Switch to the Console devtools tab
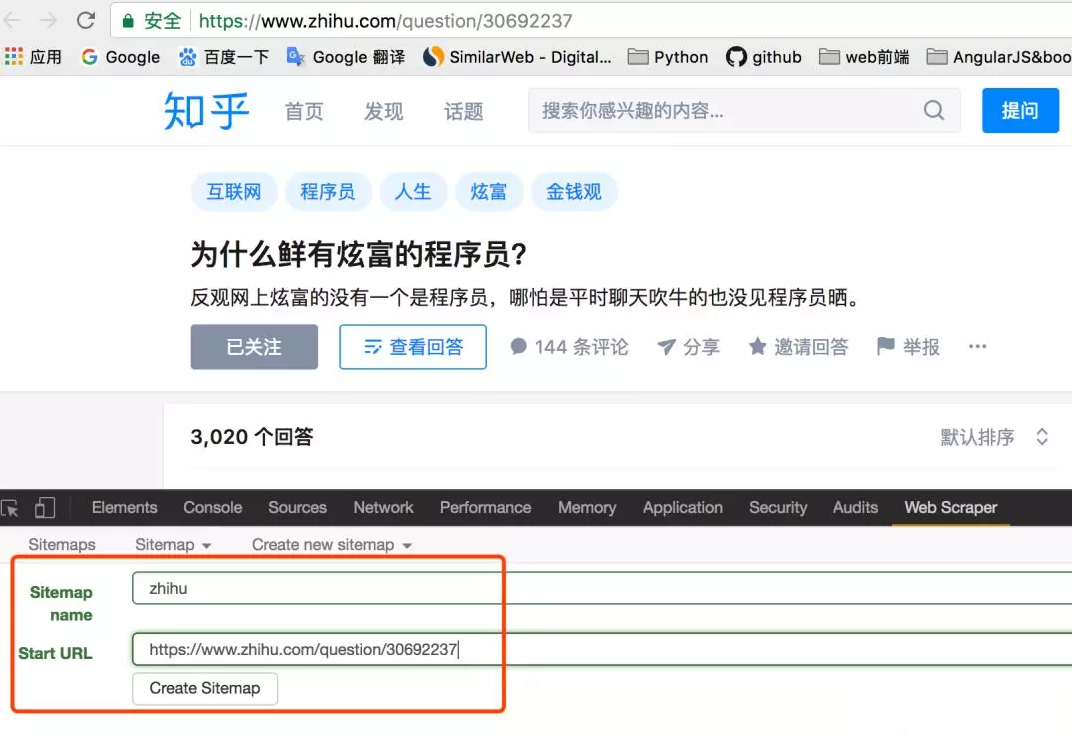Image resolution: width=1072 pixels, height=748 pixels. pos(213,507)
